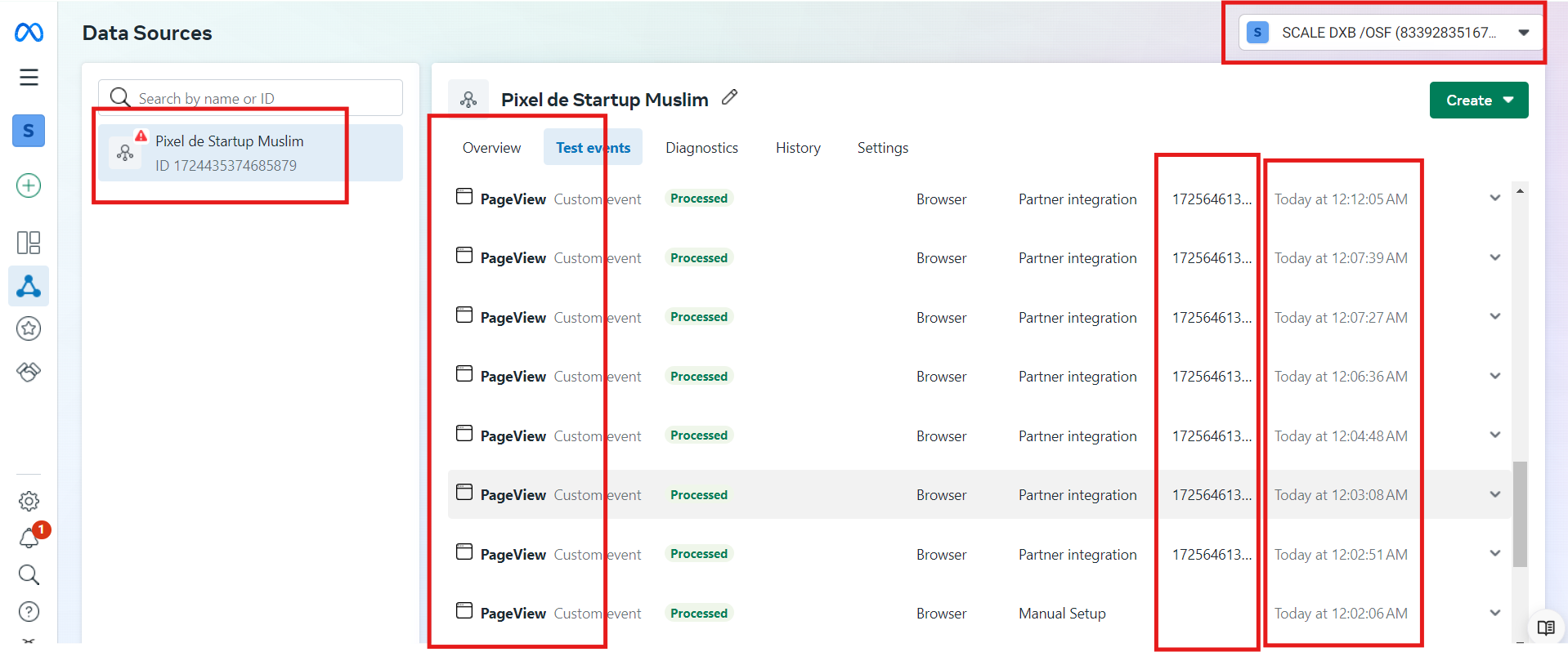This screenshot has height=652, width=1568.
Task: Click Partner integration in the 12:06:36 AM row
Action: [1077, 377]
